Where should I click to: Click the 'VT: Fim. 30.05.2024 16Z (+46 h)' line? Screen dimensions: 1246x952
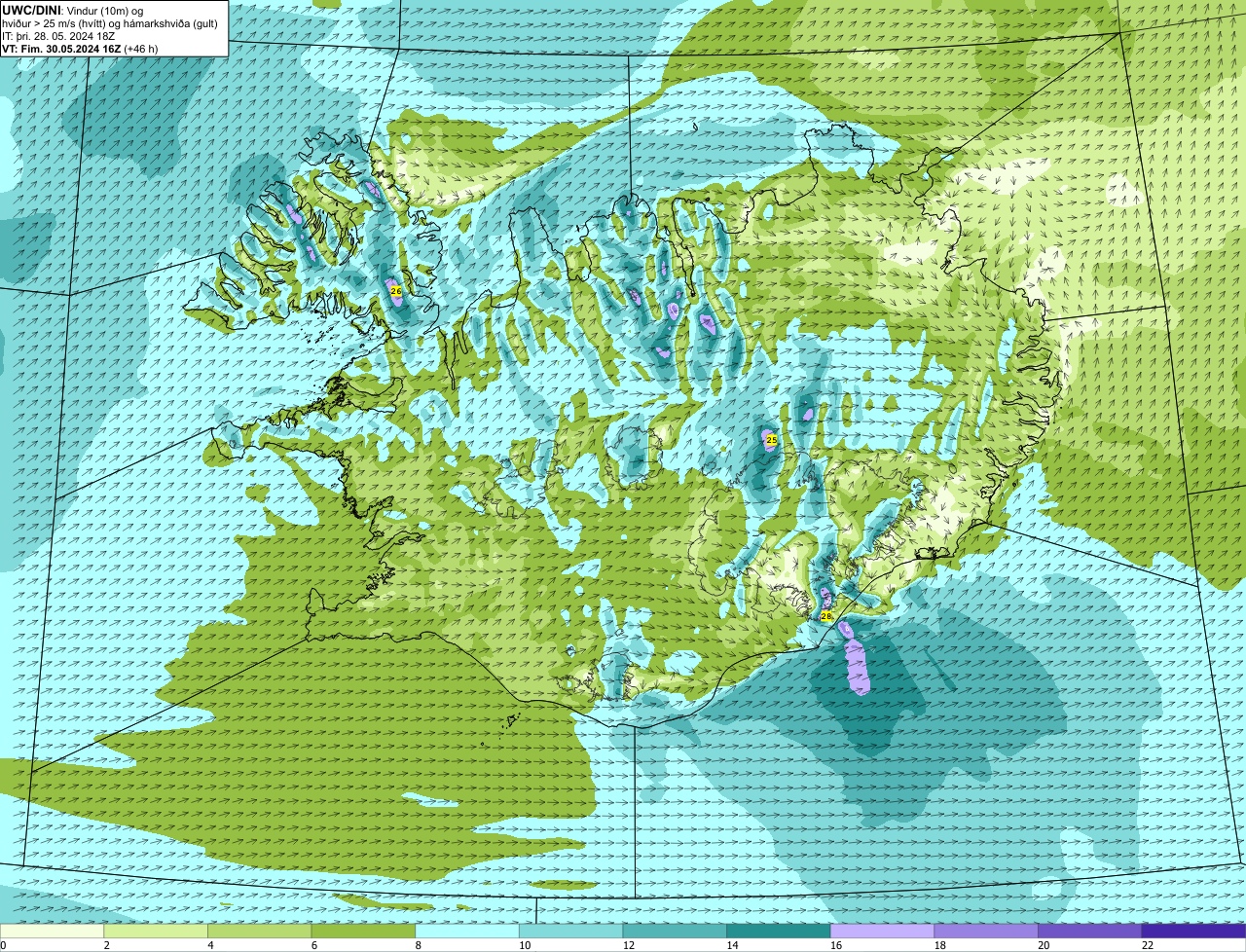coord(80,48)
